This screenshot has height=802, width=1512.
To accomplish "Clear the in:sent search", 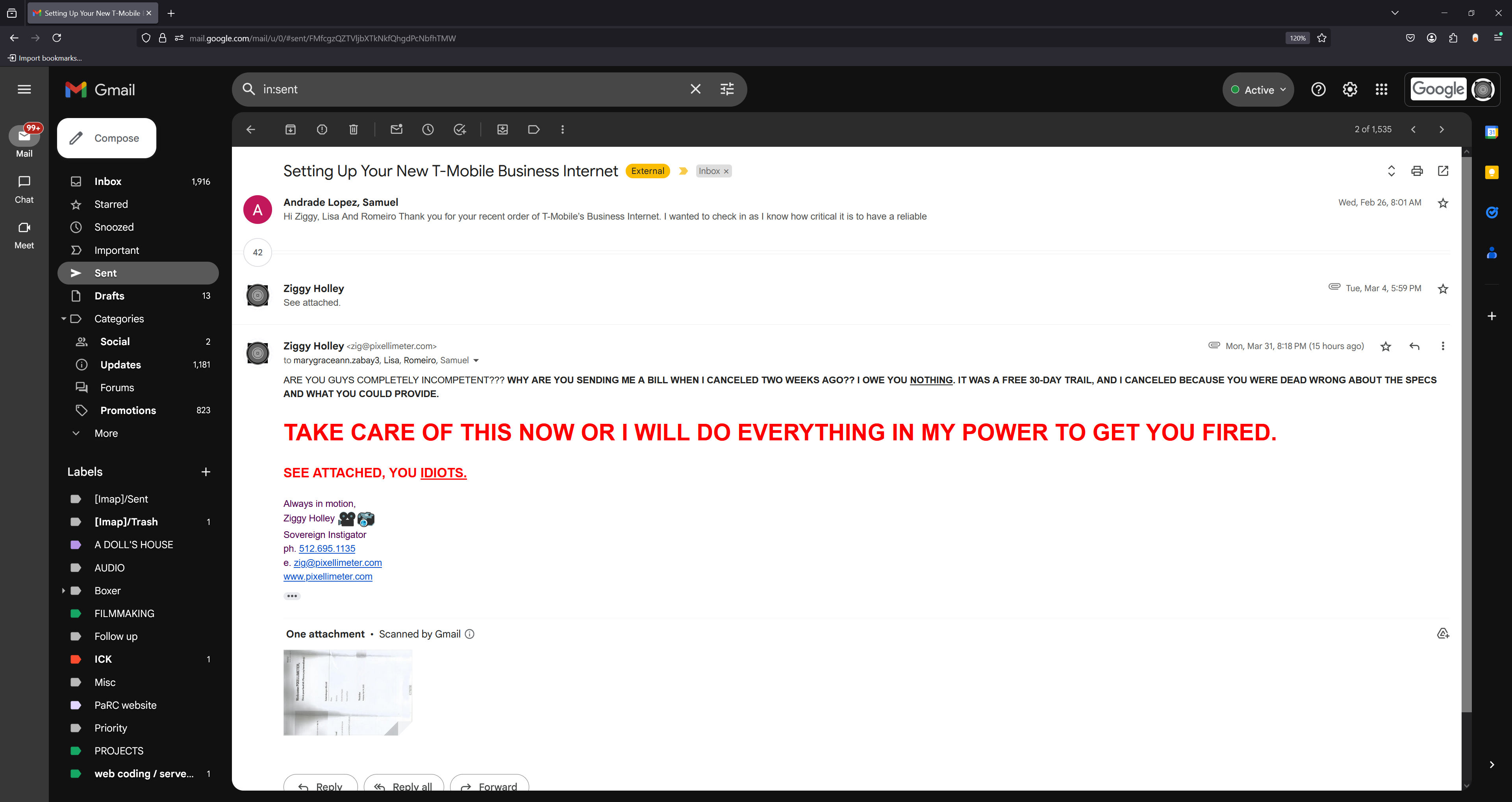I will 695,89.
